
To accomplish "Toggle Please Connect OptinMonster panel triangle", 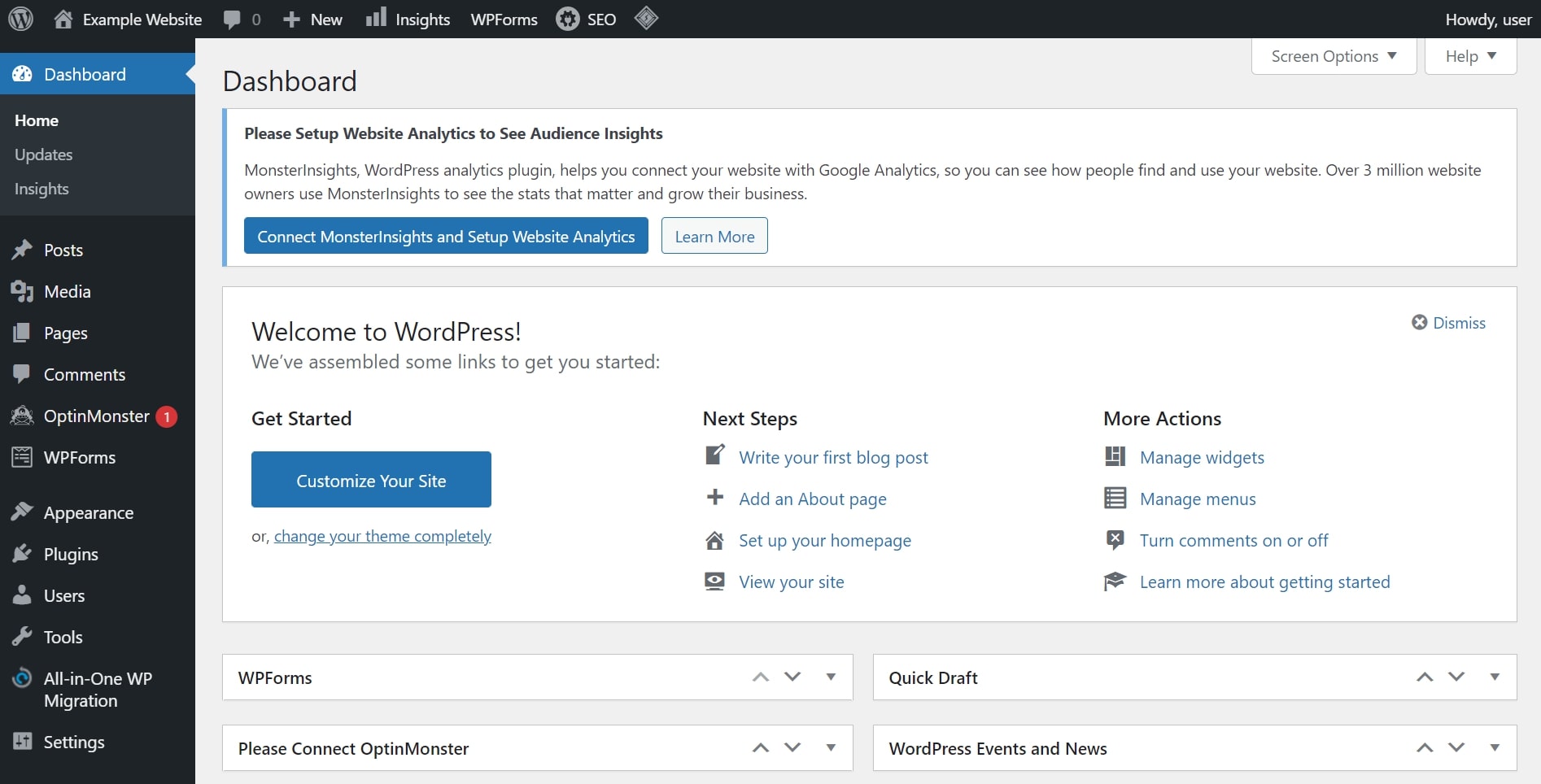I will [x=831, y=747].
